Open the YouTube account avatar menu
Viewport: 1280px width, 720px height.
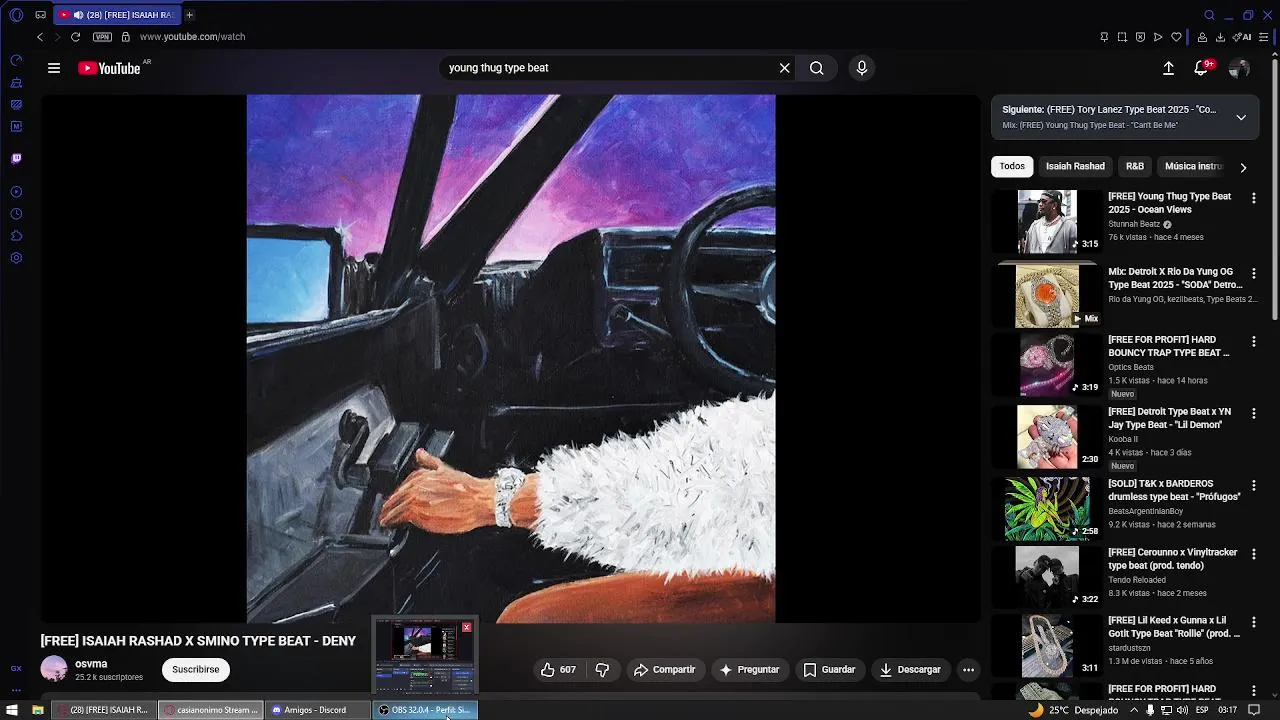click(1239, 68)
